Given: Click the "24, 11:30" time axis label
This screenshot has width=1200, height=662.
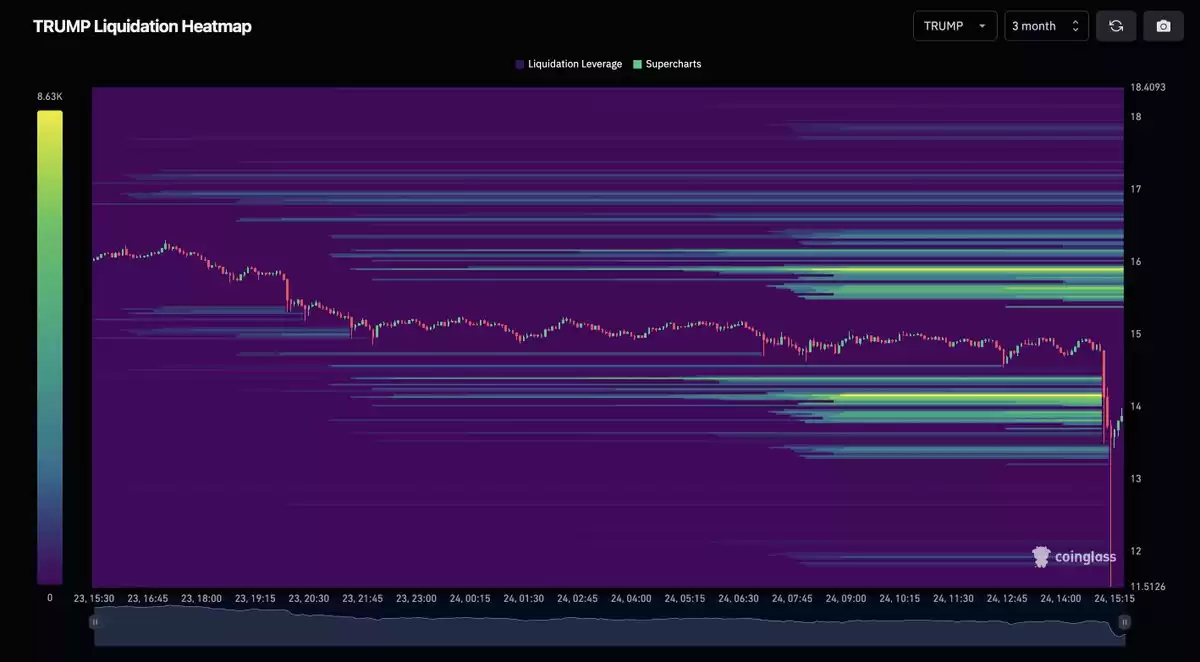Looking at the screenshot, I should click(953, 599).
